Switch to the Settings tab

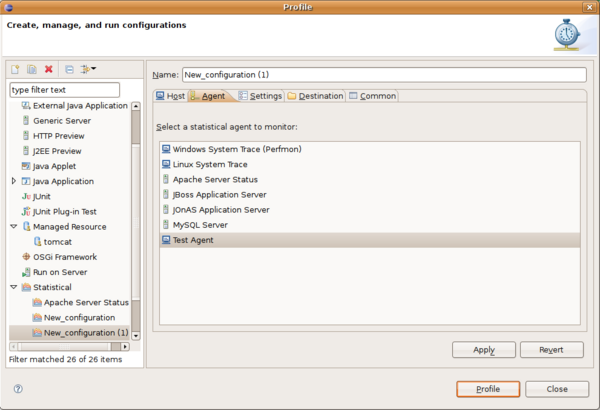coord(260,96)
